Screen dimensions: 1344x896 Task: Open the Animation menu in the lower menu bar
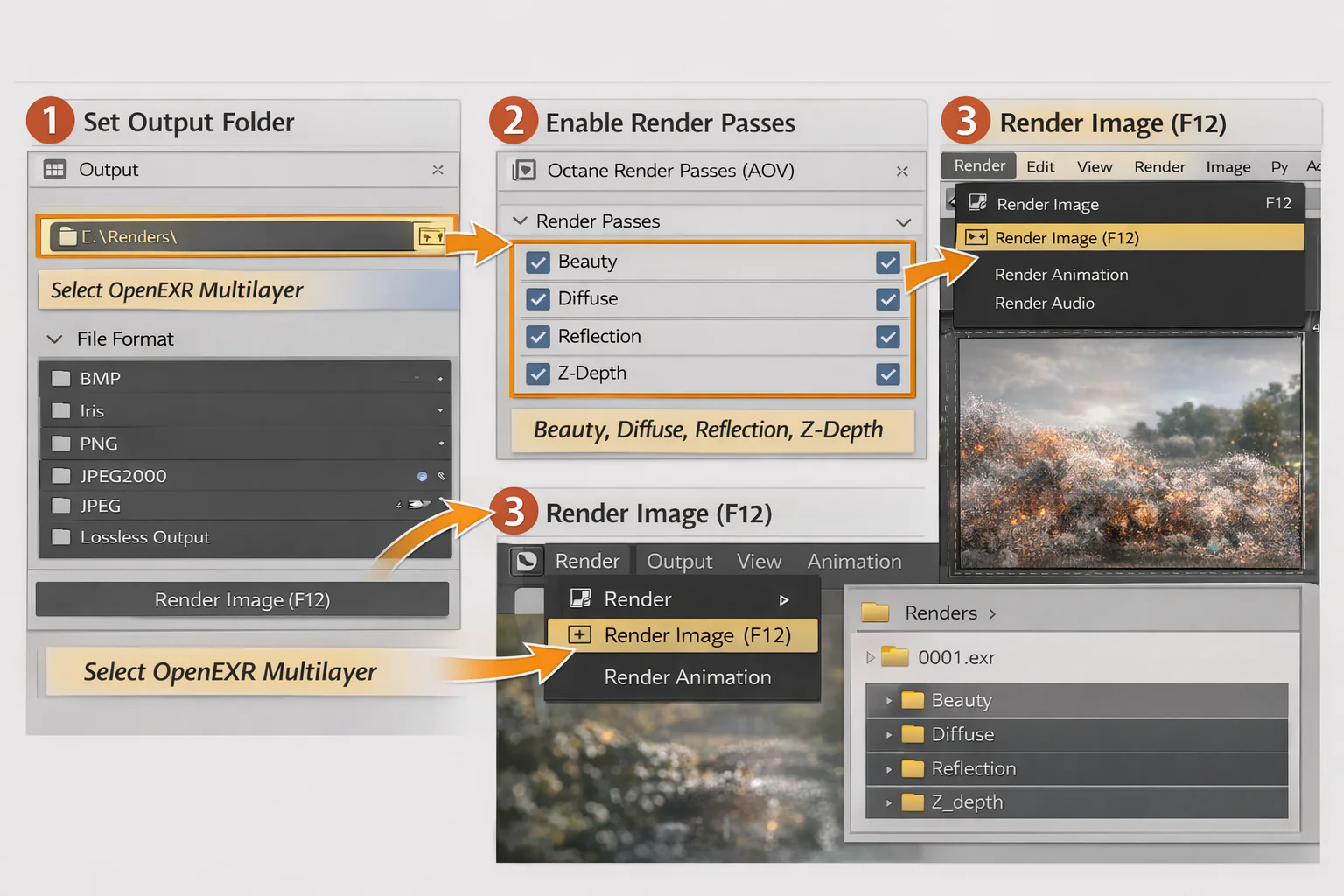854,562
